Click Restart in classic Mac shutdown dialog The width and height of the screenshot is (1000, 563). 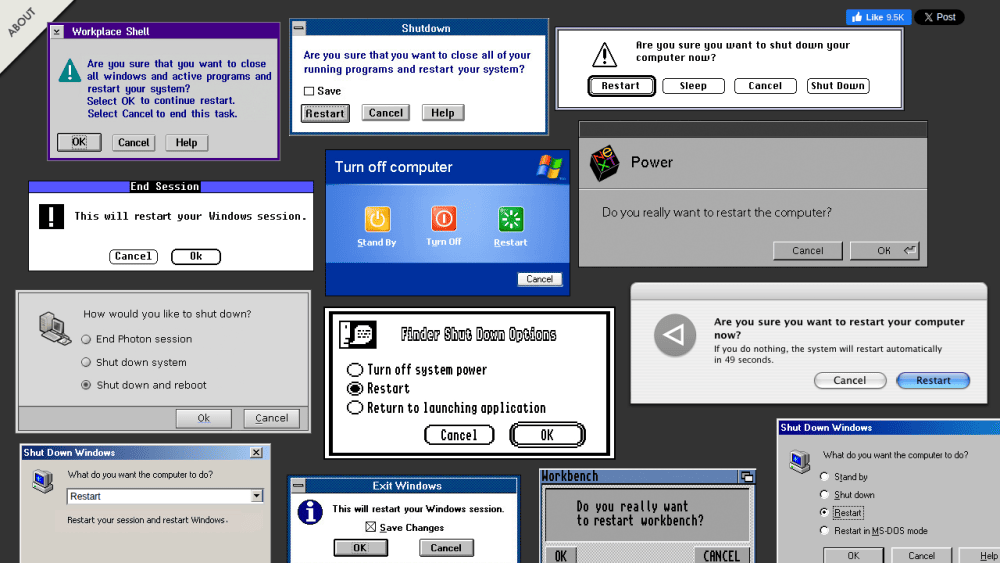coord(621,85)
